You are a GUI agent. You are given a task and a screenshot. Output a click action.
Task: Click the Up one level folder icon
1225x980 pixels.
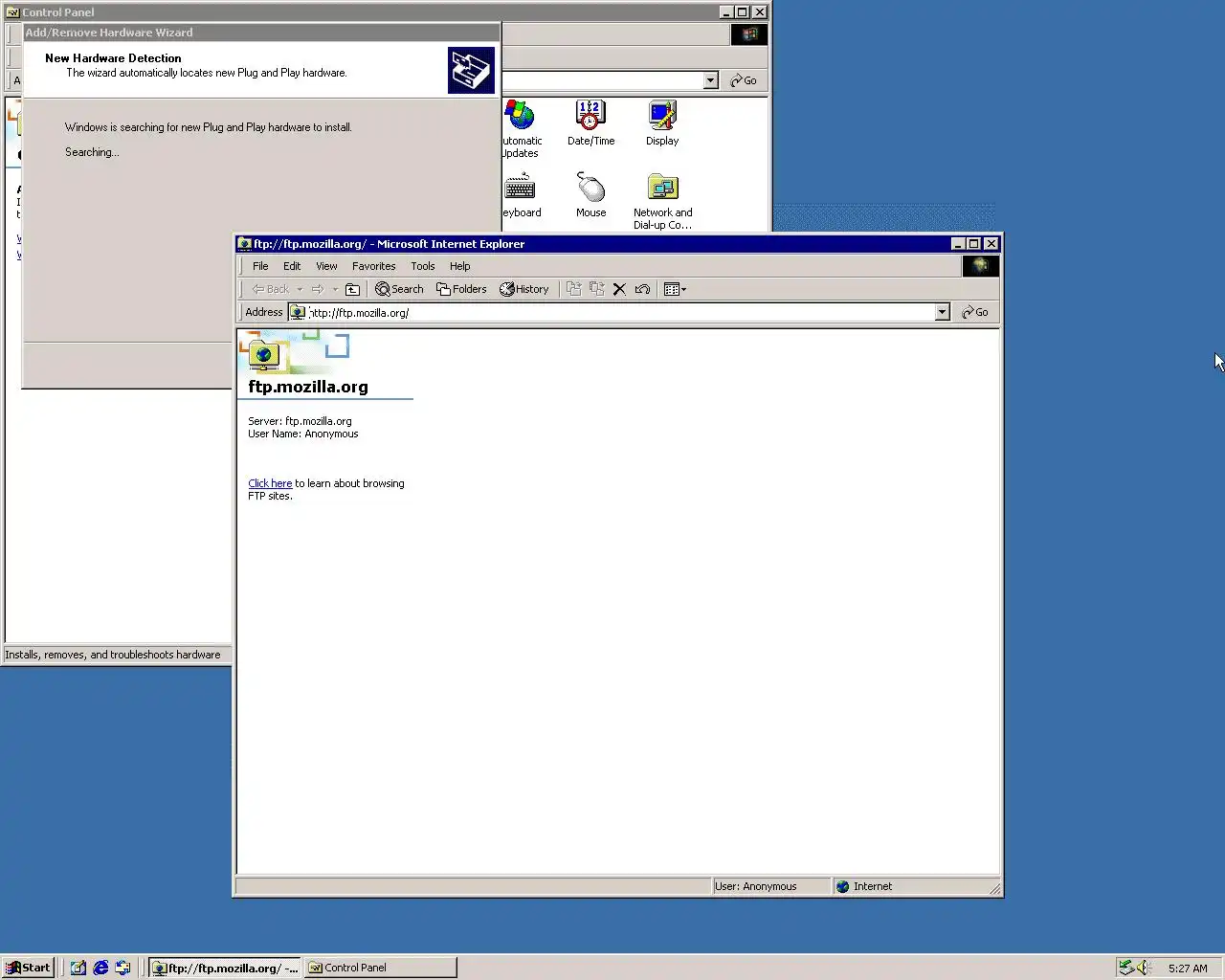click(x=352, y=289)
